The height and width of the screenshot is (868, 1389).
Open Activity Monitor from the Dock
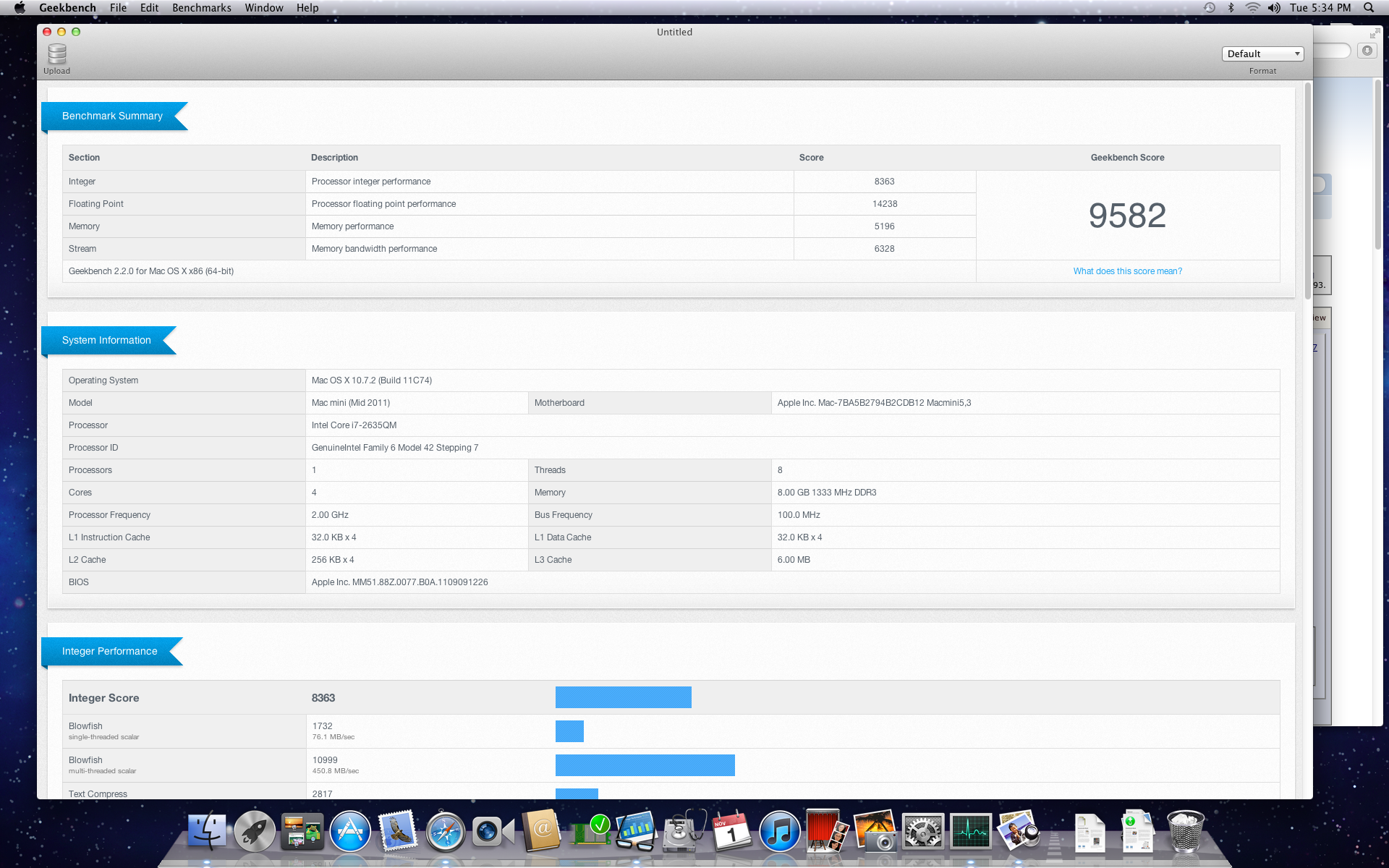click(971, 830)
